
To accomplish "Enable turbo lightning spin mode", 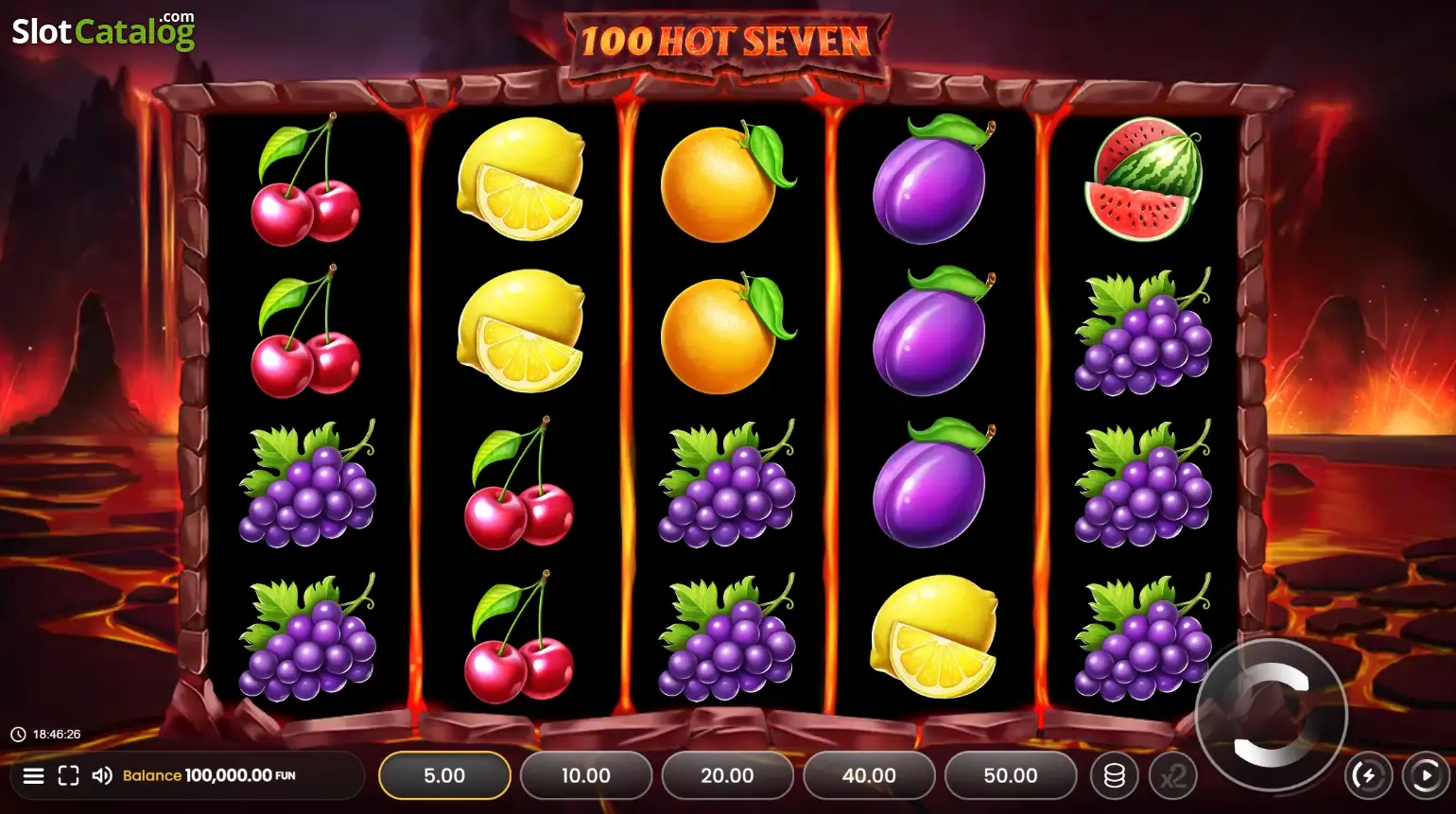I will pyautogui.click(x=1368, y=776).
